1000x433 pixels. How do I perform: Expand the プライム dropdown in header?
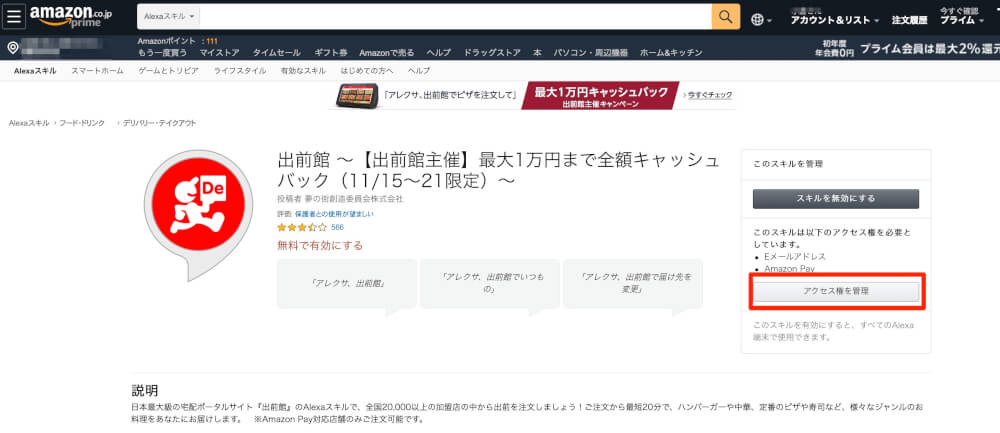coord(964,20)
